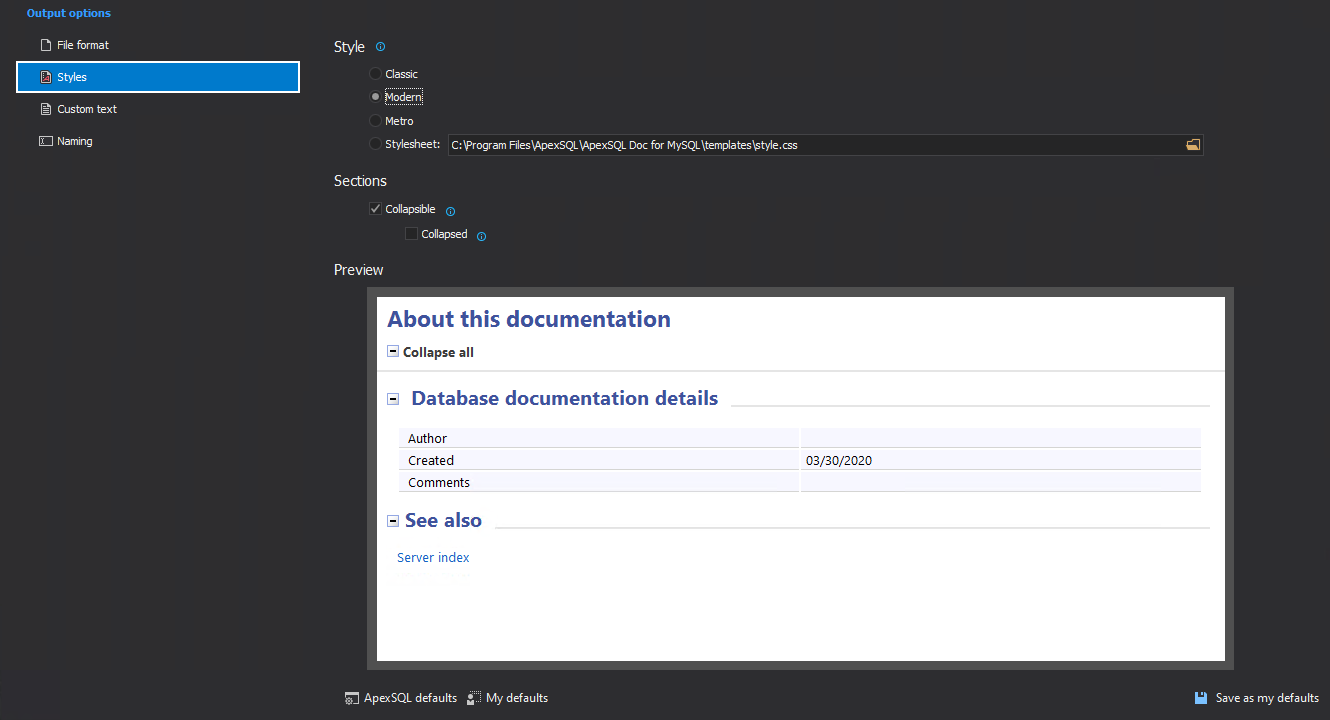Image resolution: width=1330 pixels, height=720 pixels.
Task: Enable the Collapsed checkbox
Action: click(x=411, y=234)
